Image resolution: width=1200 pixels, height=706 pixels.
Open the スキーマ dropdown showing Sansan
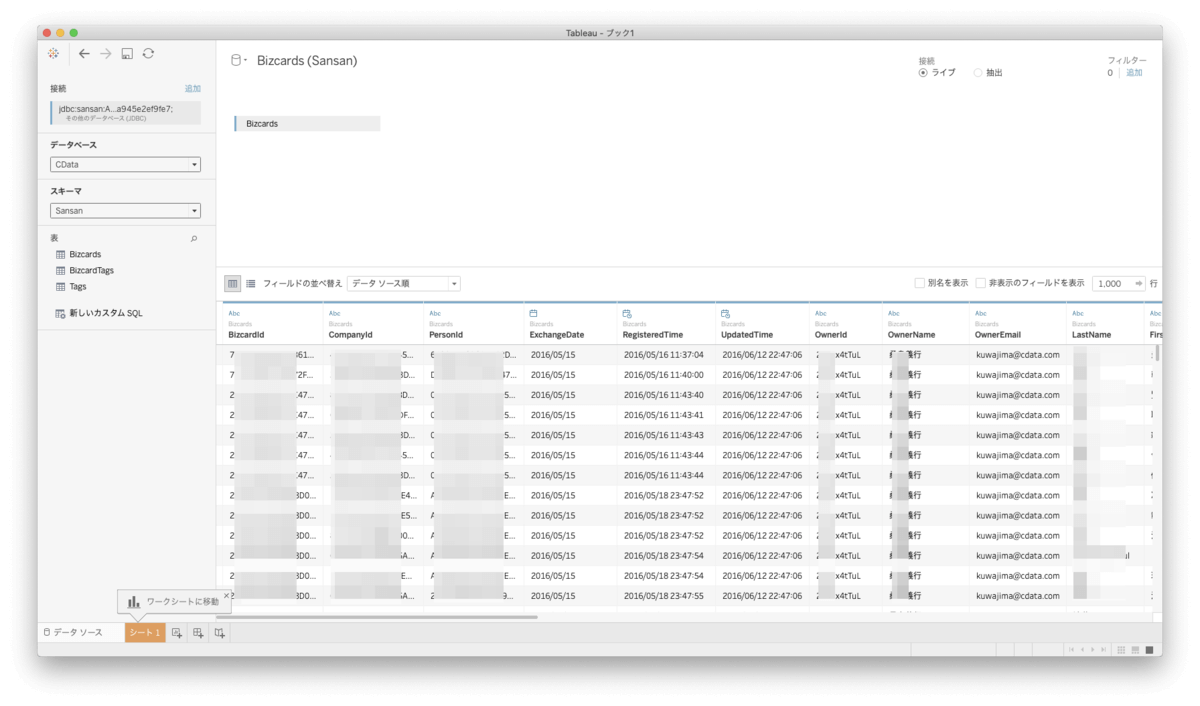click(125, 211)
